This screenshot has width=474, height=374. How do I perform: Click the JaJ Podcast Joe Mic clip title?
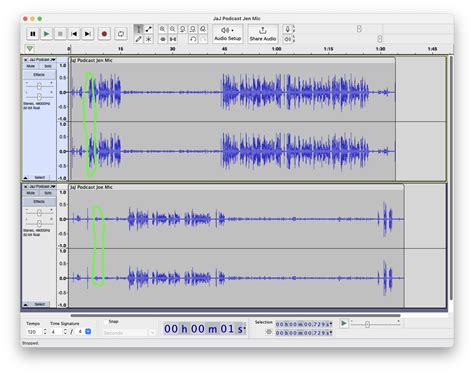91,187
